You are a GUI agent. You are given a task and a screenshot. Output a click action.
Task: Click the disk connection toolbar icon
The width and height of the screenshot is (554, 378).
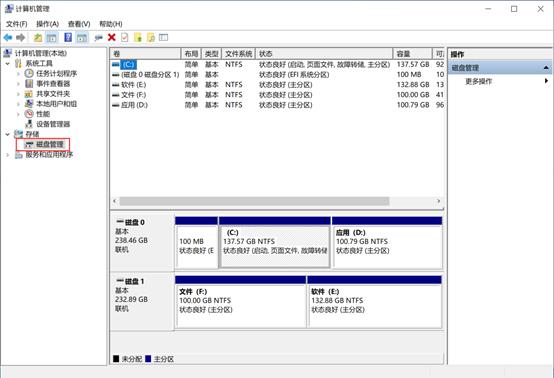click(99, 38)
